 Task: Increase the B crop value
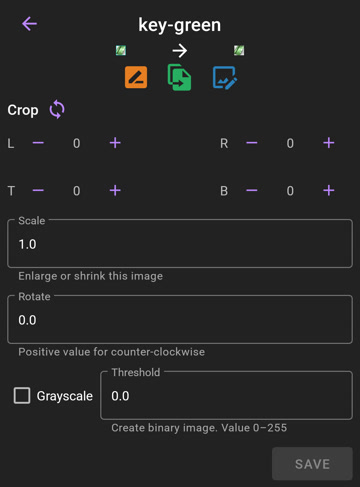click(329, 191)
